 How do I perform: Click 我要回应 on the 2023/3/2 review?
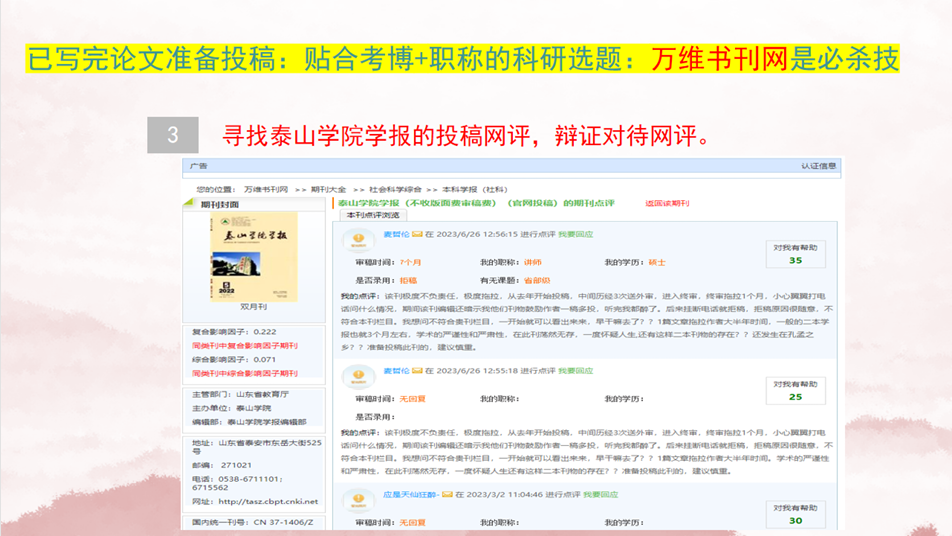click(600, 495)
